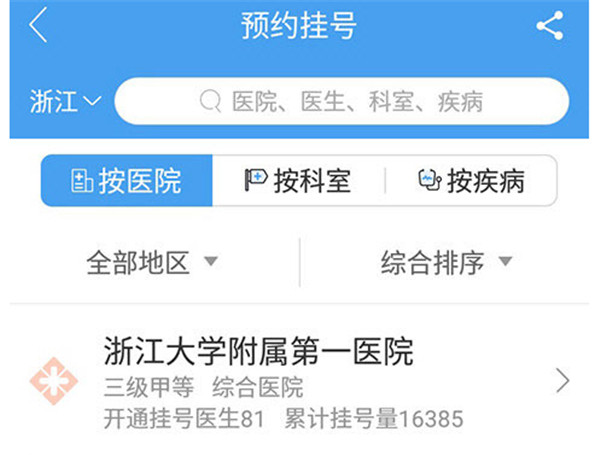Click the hospital icon in 按医院 tab

(x=82, y=181)
